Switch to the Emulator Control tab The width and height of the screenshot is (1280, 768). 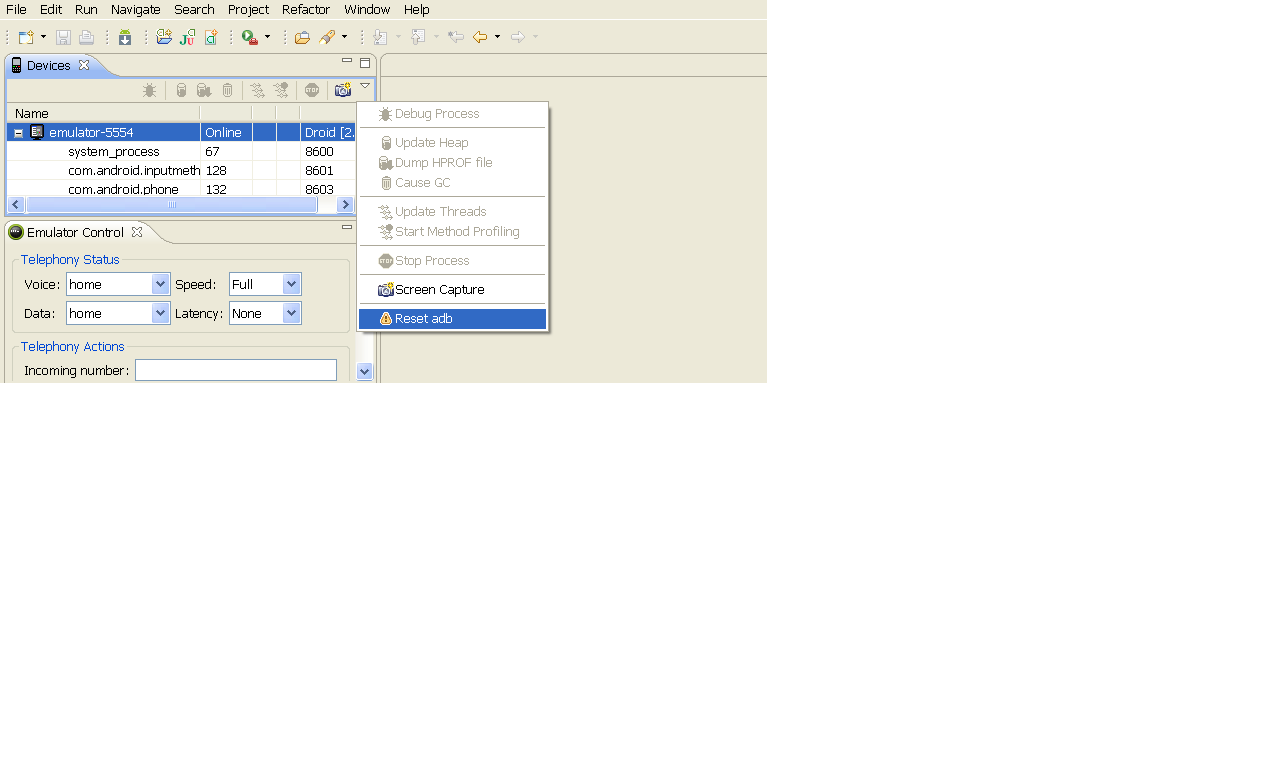point(75,232)
